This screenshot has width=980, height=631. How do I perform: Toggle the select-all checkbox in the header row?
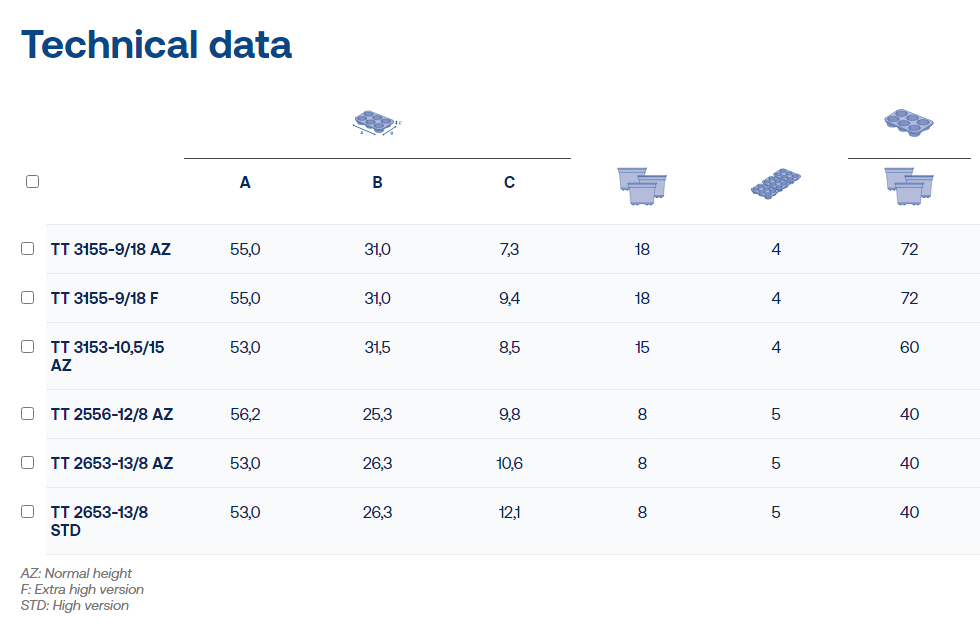coord(32,182)
